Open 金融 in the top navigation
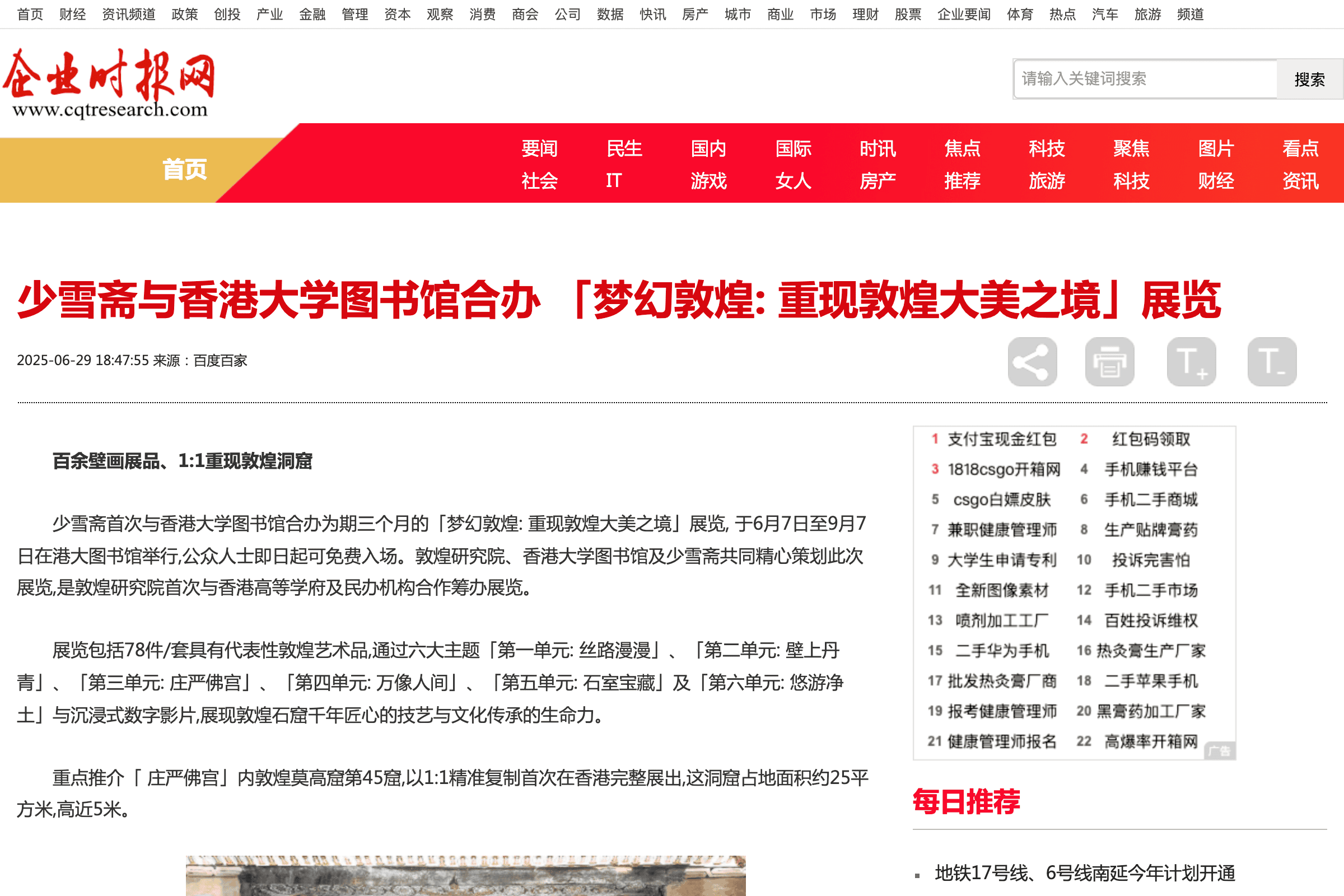 point(312,15)
